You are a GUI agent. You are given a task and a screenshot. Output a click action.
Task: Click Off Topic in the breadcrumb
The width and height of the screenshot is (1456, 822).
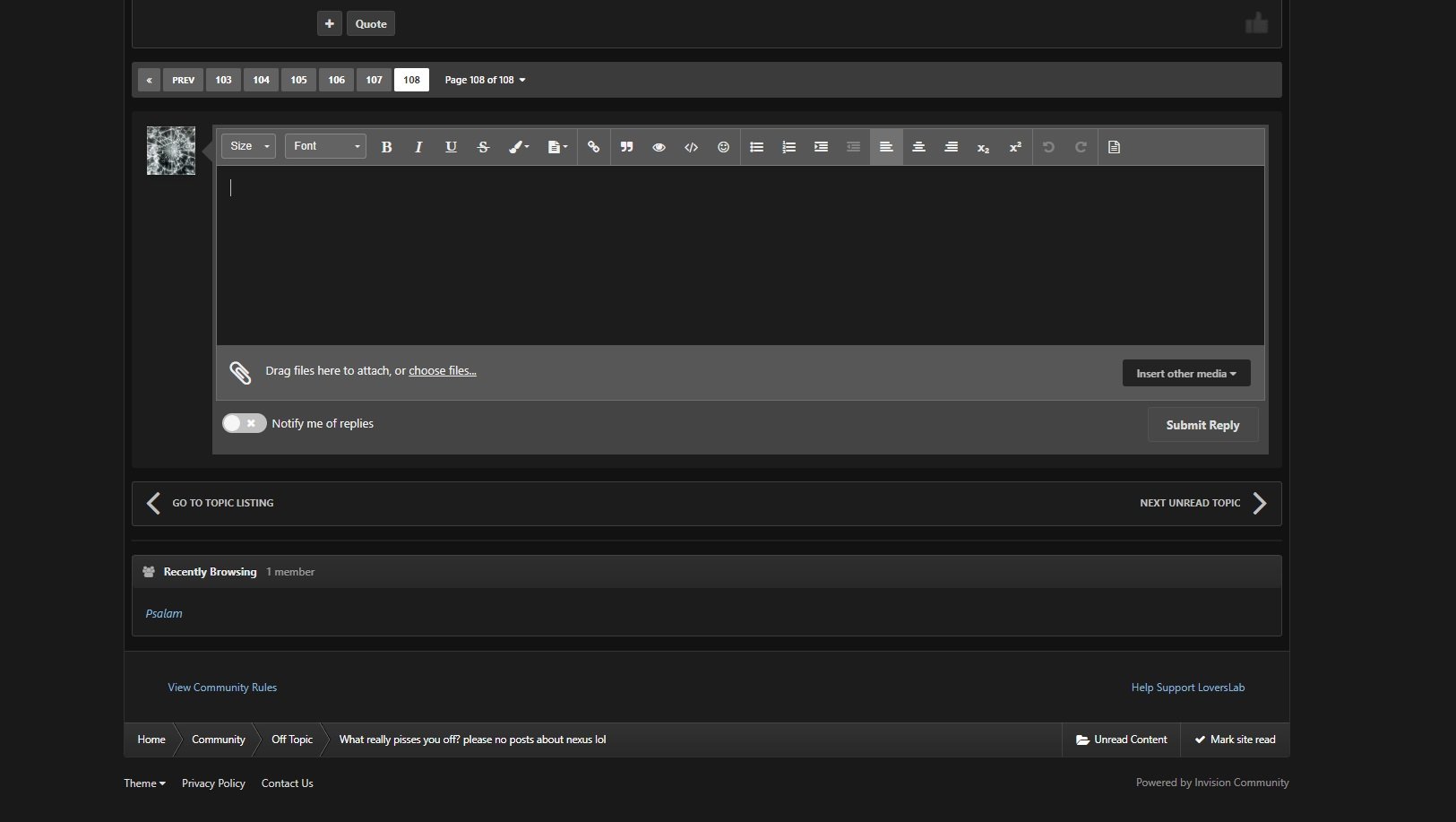coord(292,740)
